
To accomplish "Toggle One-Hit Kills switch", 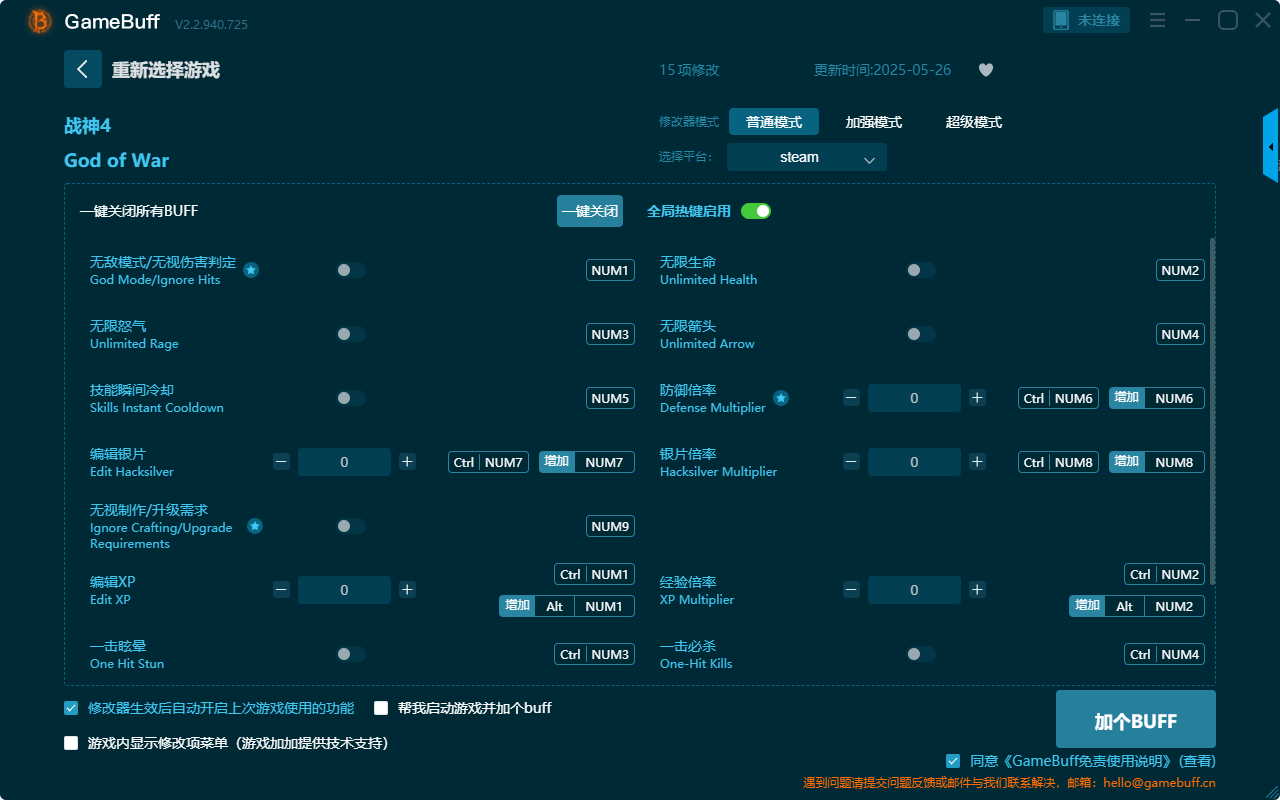I will [x=921, y=654].
